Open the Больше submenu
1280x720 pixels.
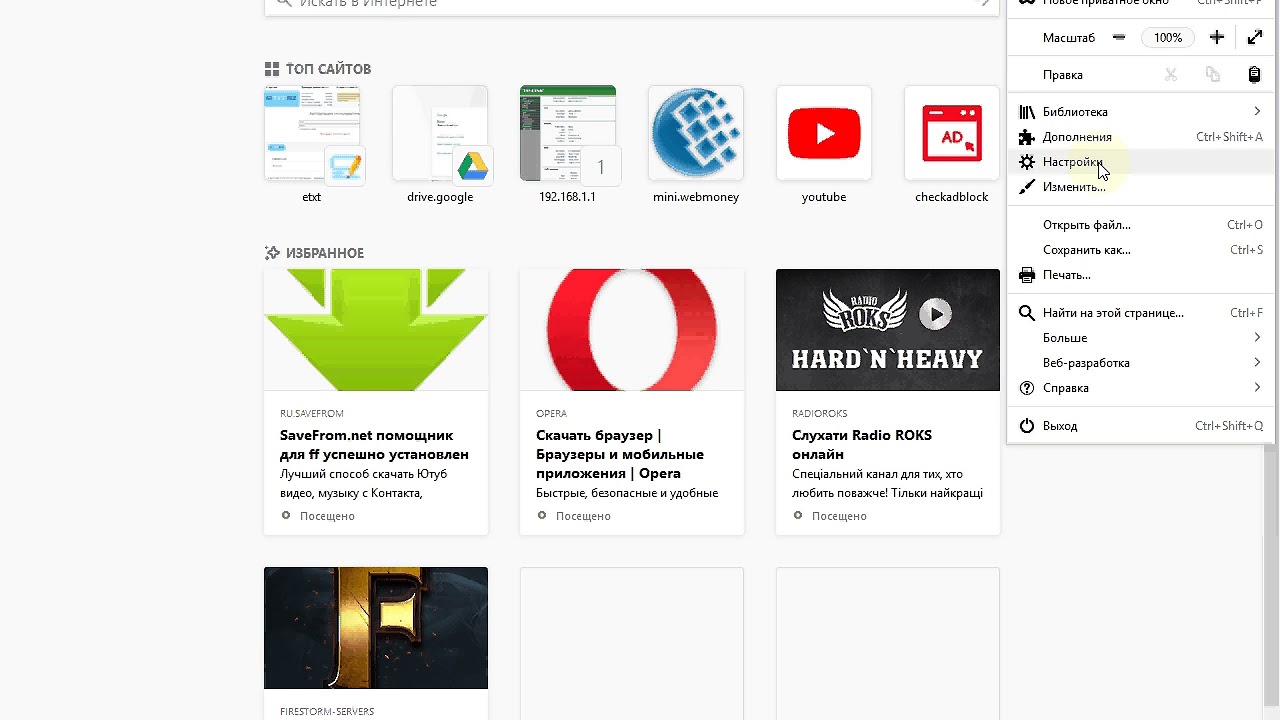pos(1140,338)
